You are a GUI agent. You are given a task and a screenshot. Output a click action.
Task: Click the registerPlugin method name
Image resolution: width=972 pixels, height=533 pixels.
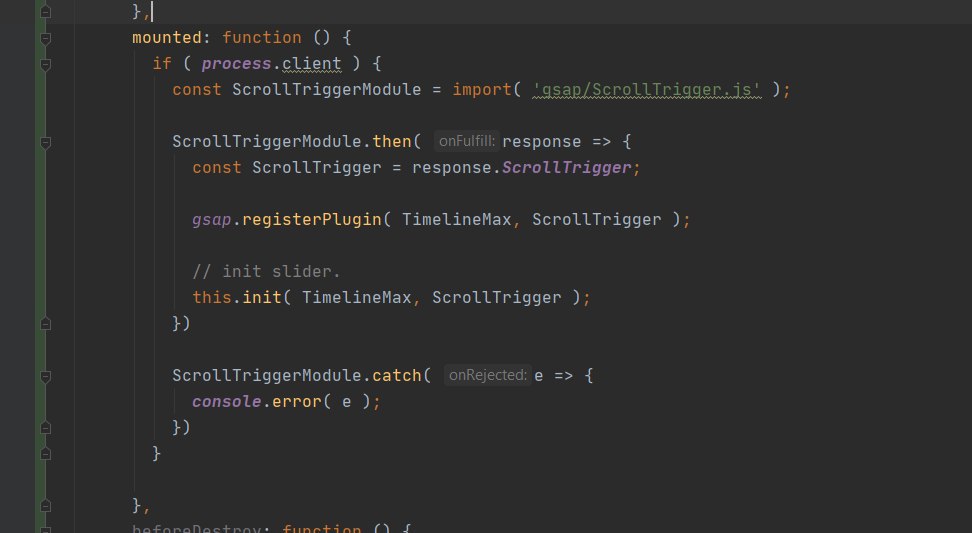312,220
